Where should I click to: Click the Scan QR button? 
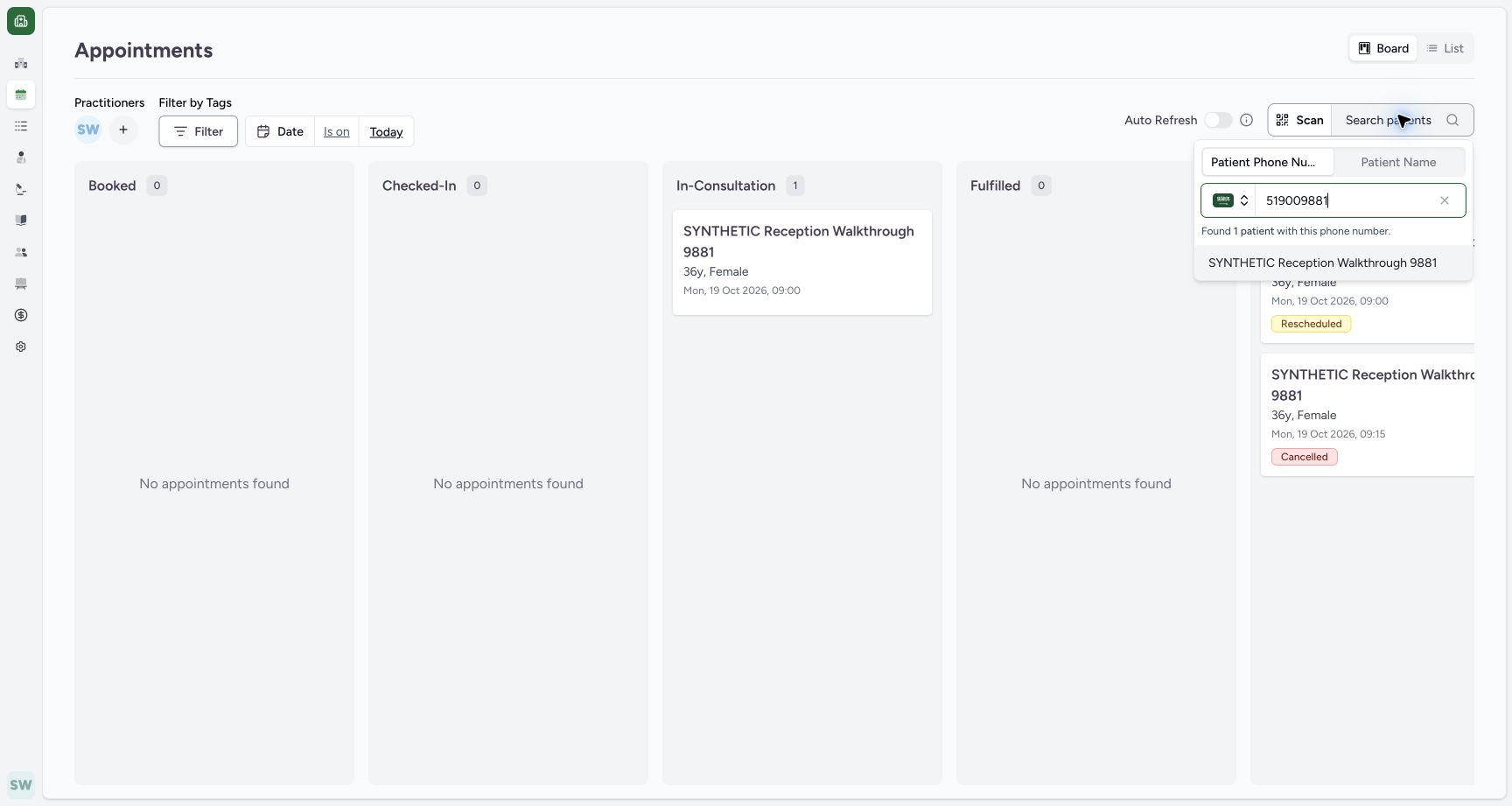click(x=1299, y=120)
